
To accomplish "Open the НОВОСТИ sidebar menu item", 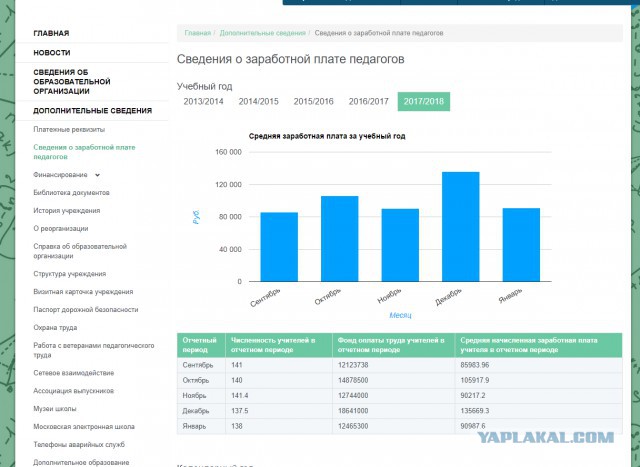I will [52, 52].
